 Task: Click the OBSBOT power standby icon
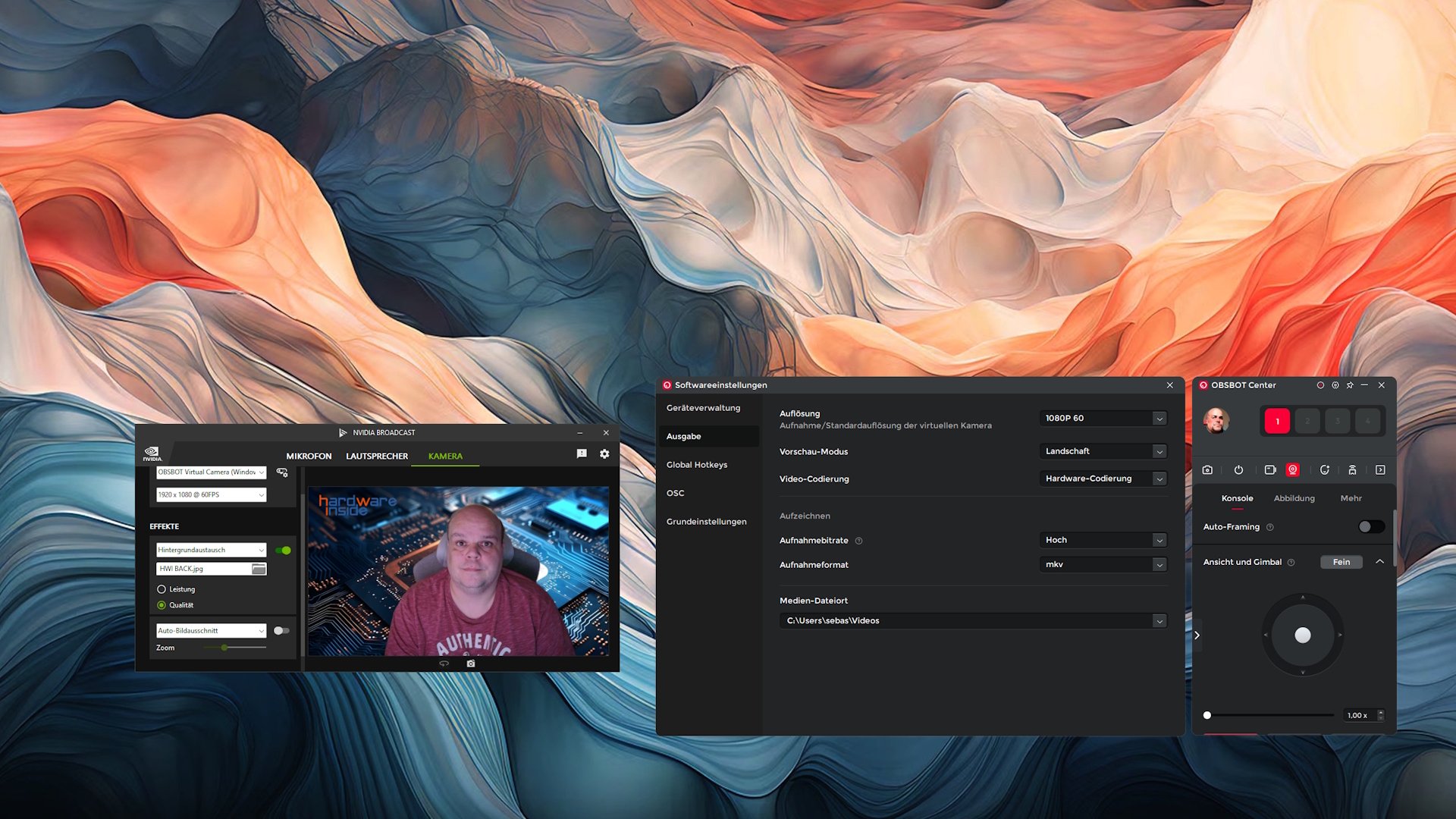[x=1238, y=470]
